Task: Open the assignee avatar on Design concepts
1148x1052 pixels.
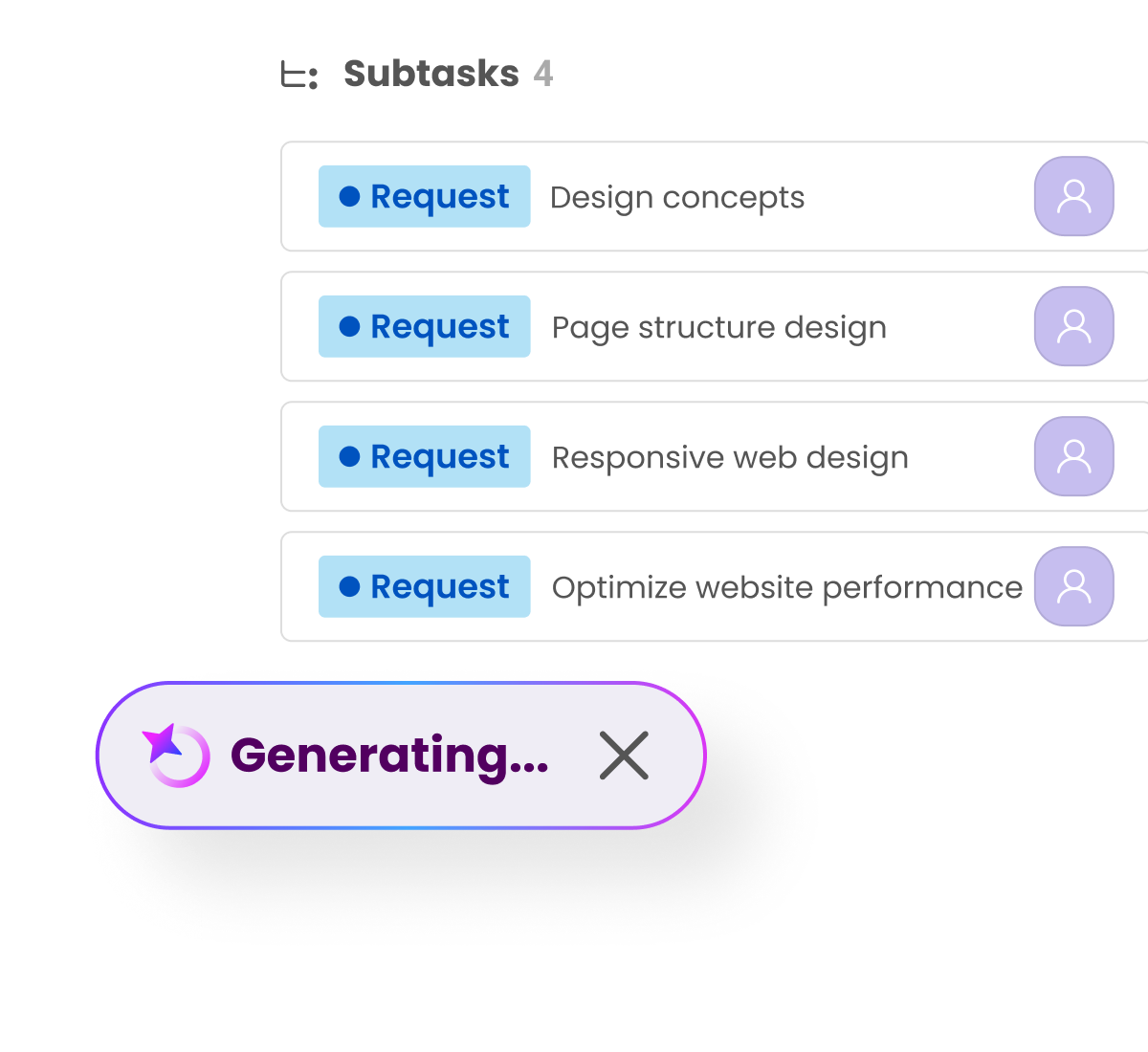Action: click(1074, 196)
